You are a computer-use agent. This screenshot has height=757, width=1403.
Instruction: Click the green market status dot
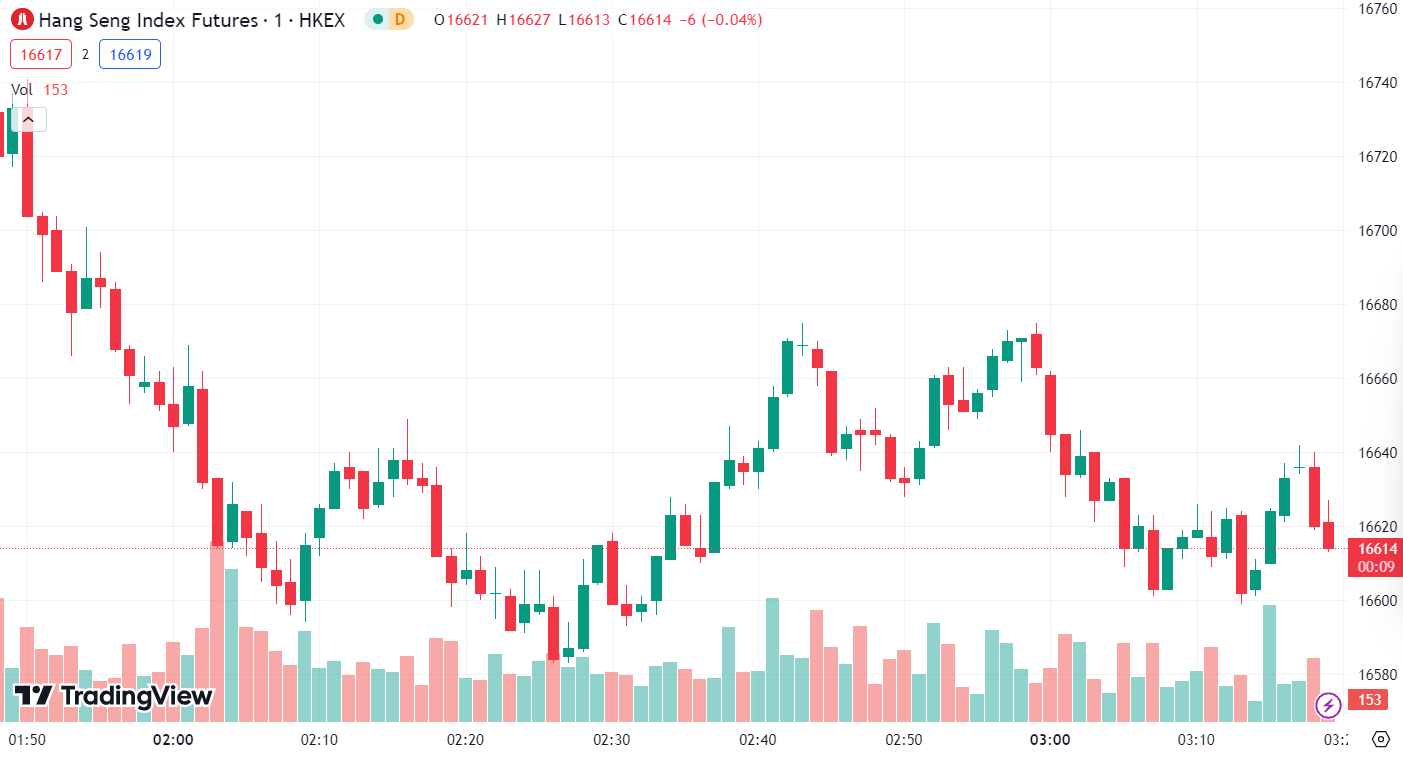pyautogui.click(x=377, y=19)
